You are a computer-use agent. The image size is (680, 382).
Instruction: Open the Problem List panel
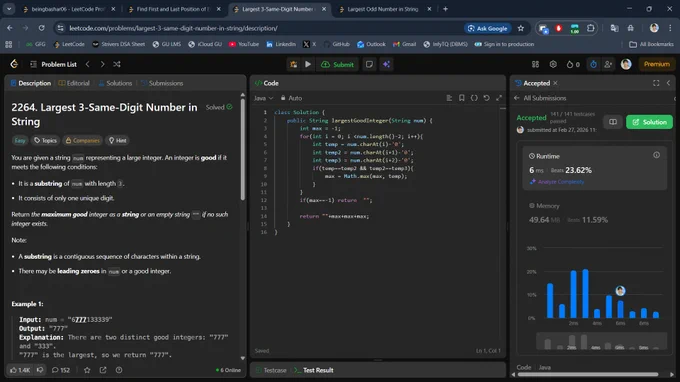(x=53, y=64)
